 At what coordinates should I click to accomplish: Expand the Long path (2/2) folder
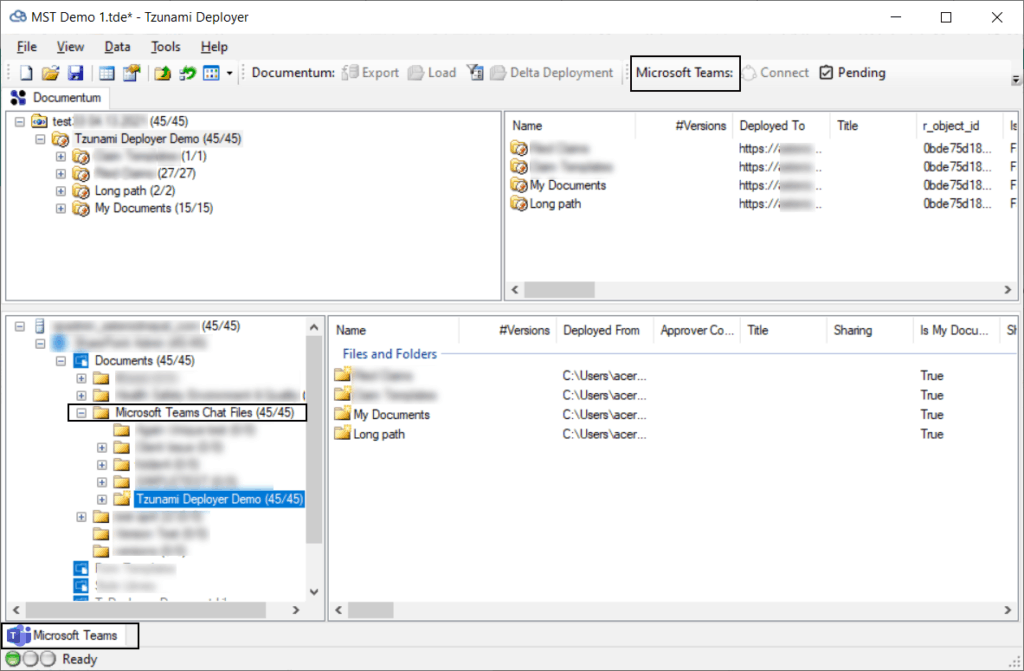click(61, 191)
